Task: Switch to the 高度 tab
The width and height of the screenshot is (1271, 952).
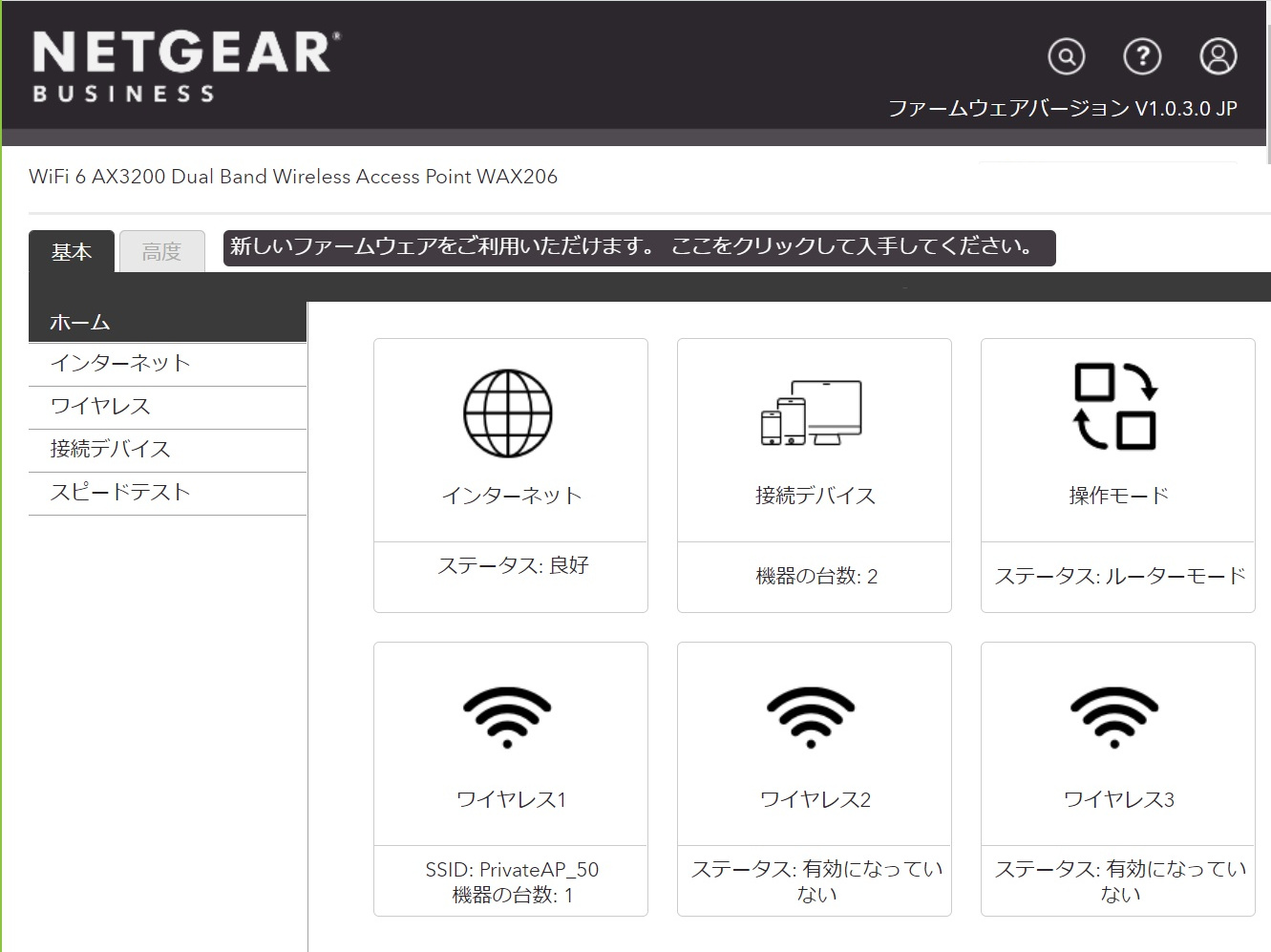Action: click(x=162, y=251)
